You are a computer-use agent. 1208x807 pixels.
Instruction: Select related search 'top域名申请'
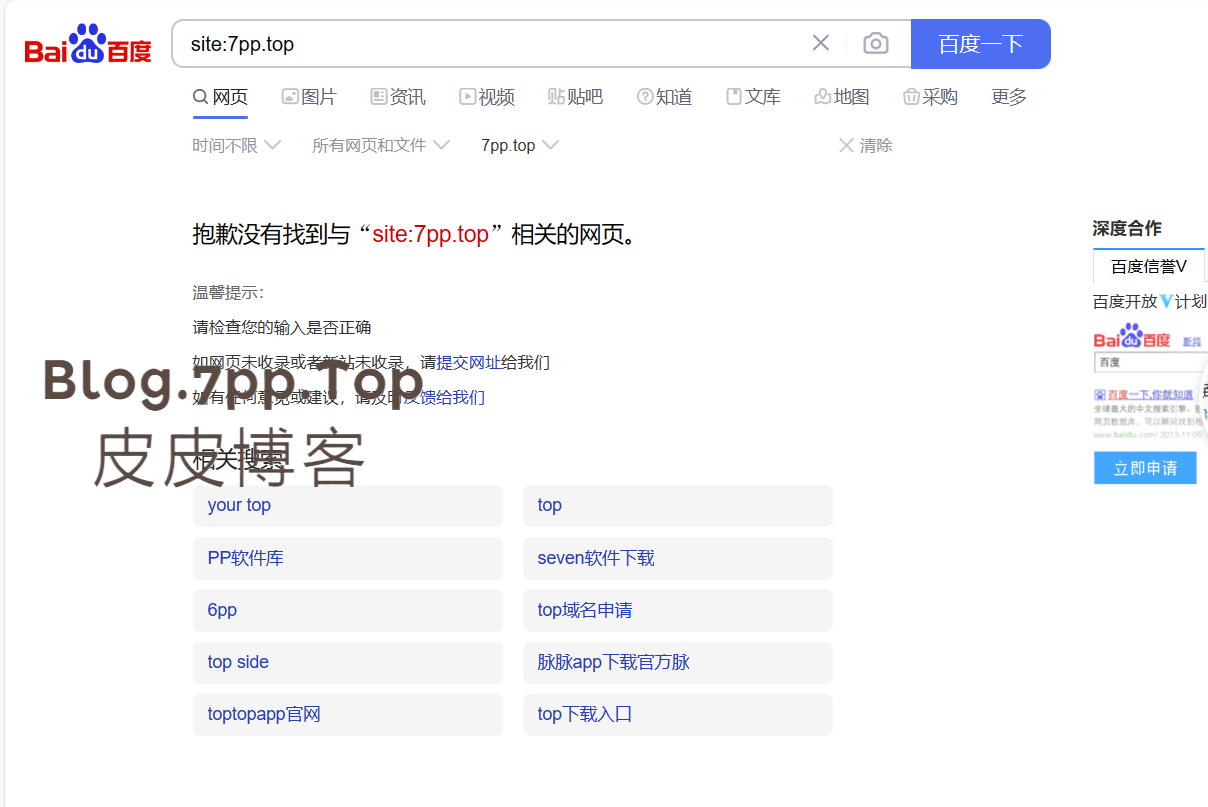tap(678, 610)
